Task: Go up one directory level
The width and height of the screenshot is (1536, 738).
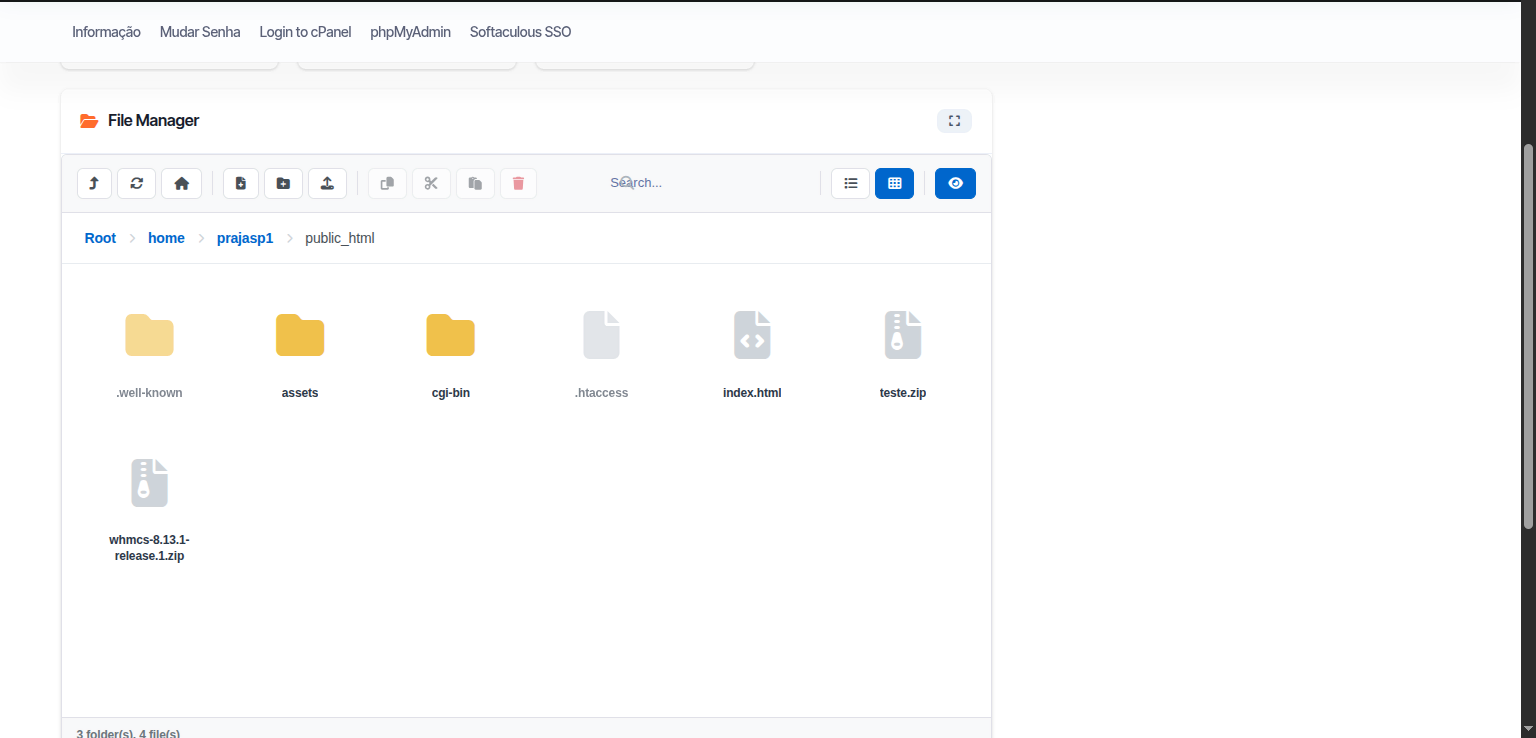Action: click(x=94, y=183)
